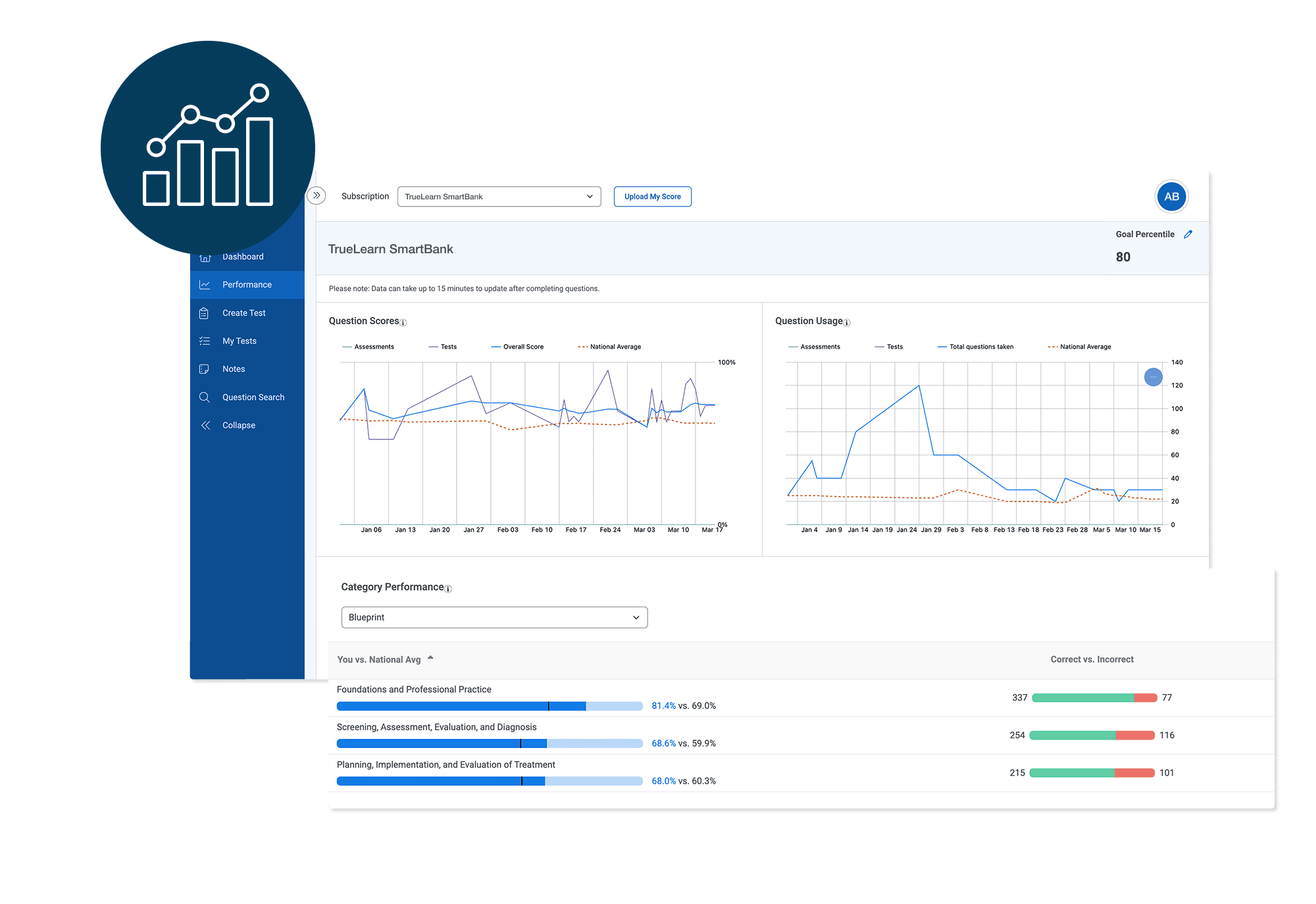Toggle Tests legend in Question Scores chart
Image resolution: width=1316 pixels, height=904 pixels.
(442, 347)
